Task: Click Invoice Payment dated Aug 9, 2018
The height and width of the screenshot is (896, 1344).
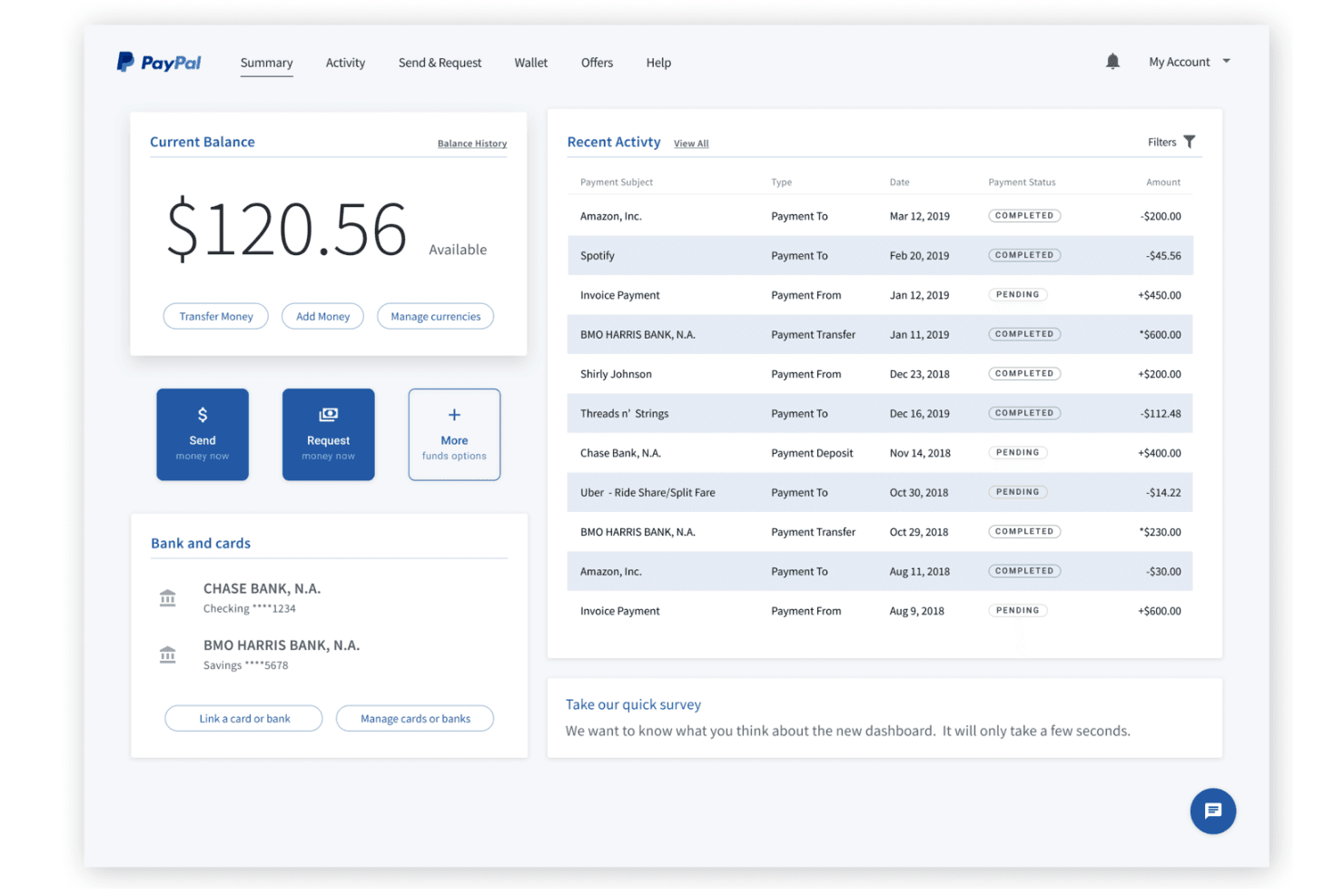Action: 880,611
